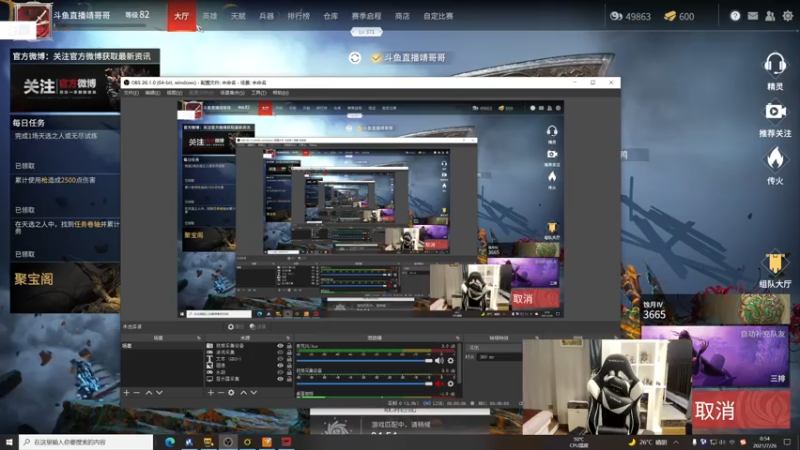The width and height of the screenshot is (800, 450).
Task: Open the mail envelope icon in game header
Action: pyautogui.click(x=753, y=16)
